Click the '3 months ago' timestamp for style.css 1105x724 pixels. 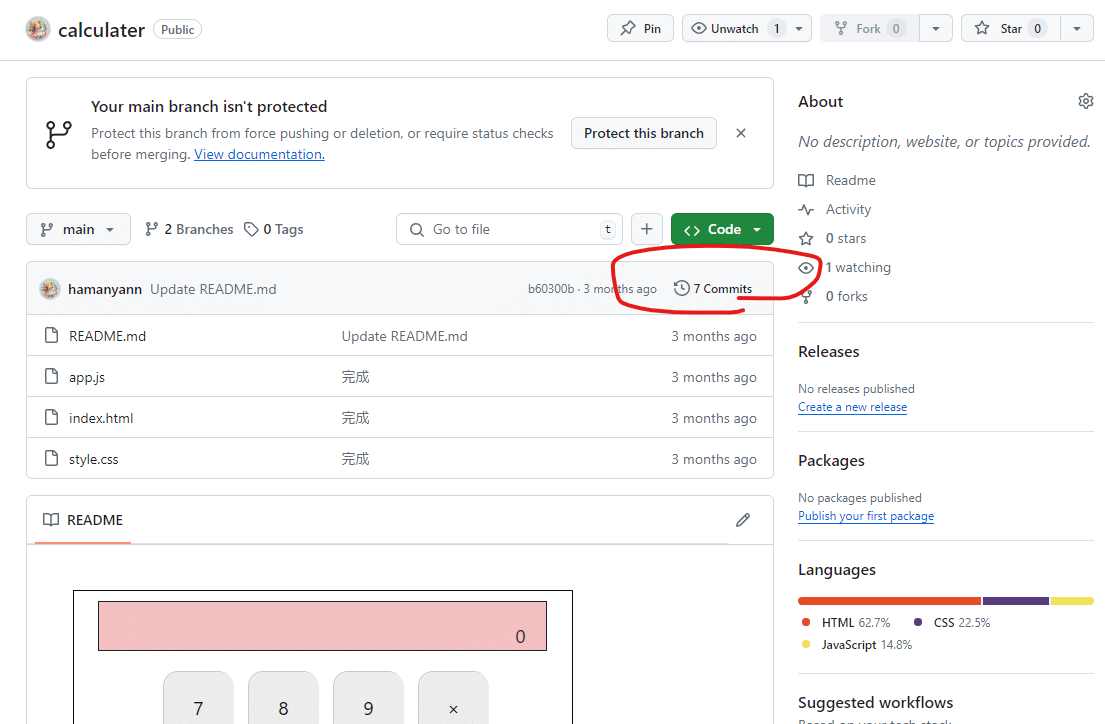point(714,459)
